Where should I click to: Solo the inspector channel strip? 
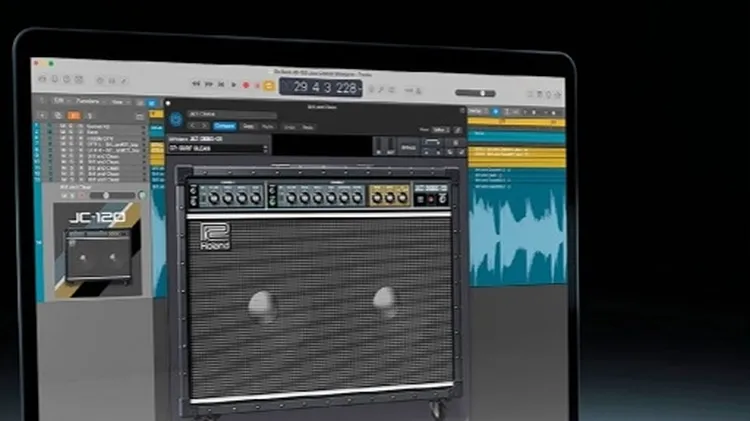[73, 195]
